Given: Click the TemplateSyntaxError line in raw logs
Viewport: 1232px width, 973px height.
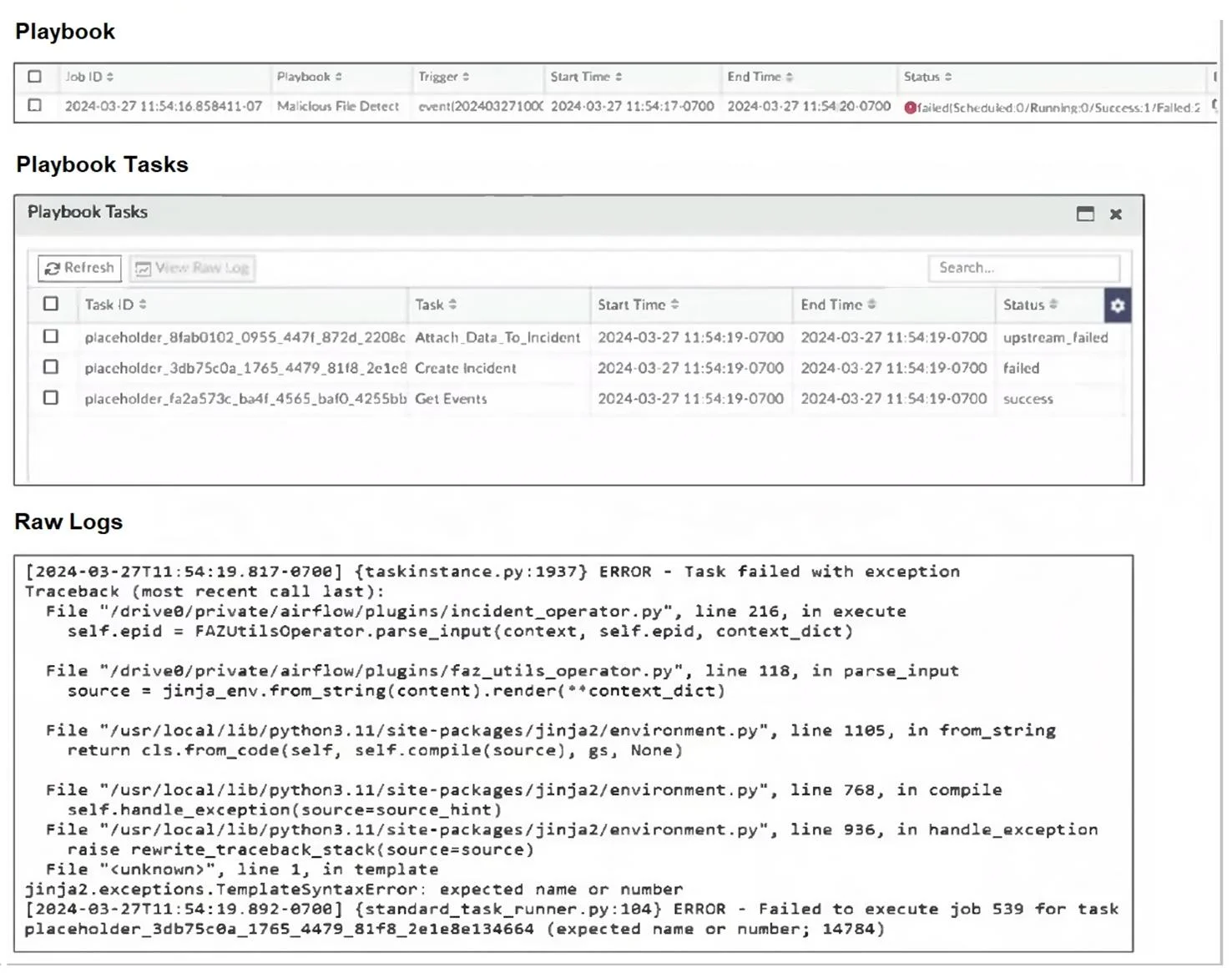Looking at the screenshot, I should tap(354, 890).
